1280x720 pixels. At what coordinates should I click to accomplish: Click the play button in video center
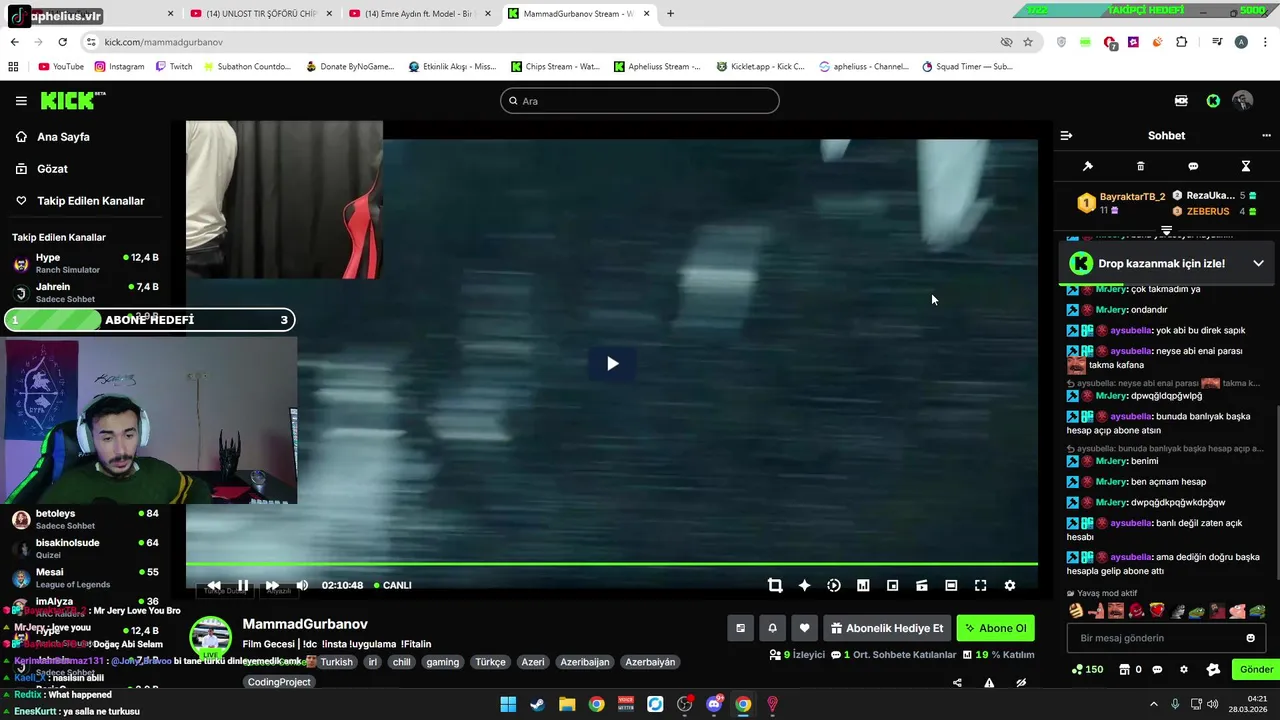pyautogui.click(x=612, y=364)
